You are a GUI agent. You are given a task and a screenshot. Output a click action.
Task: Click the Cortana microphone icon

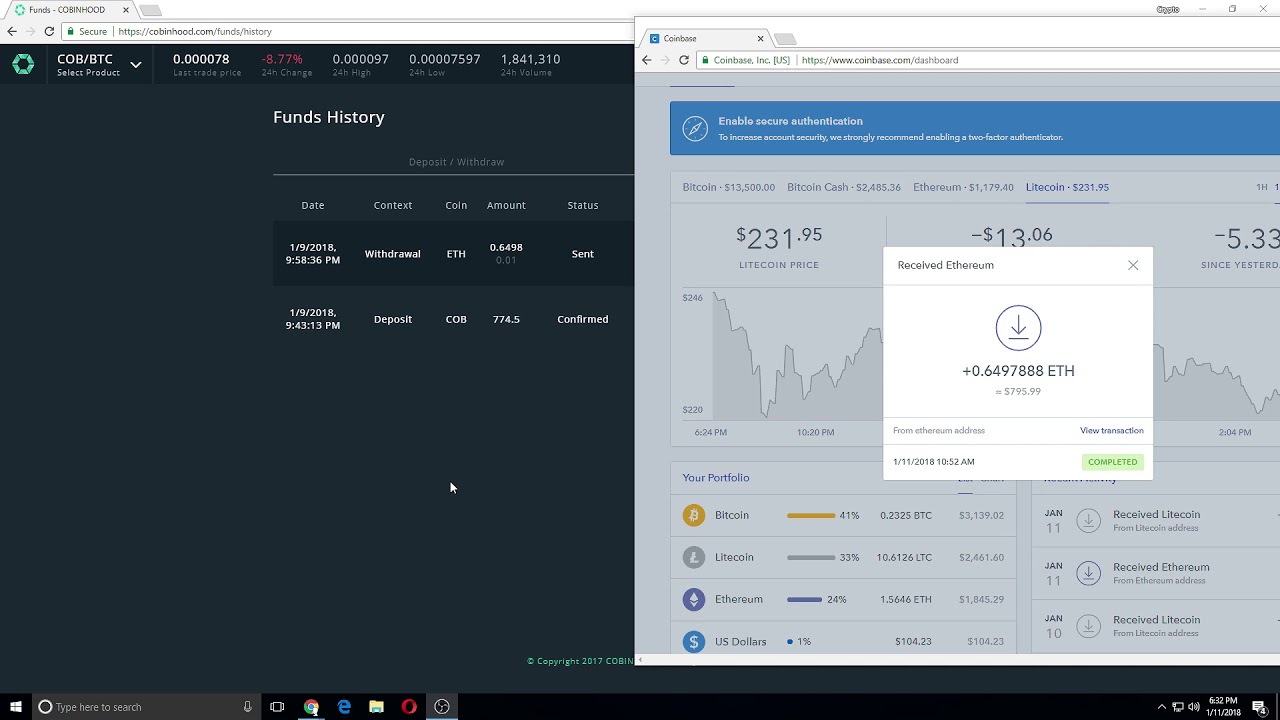click(x=247, y=707)
